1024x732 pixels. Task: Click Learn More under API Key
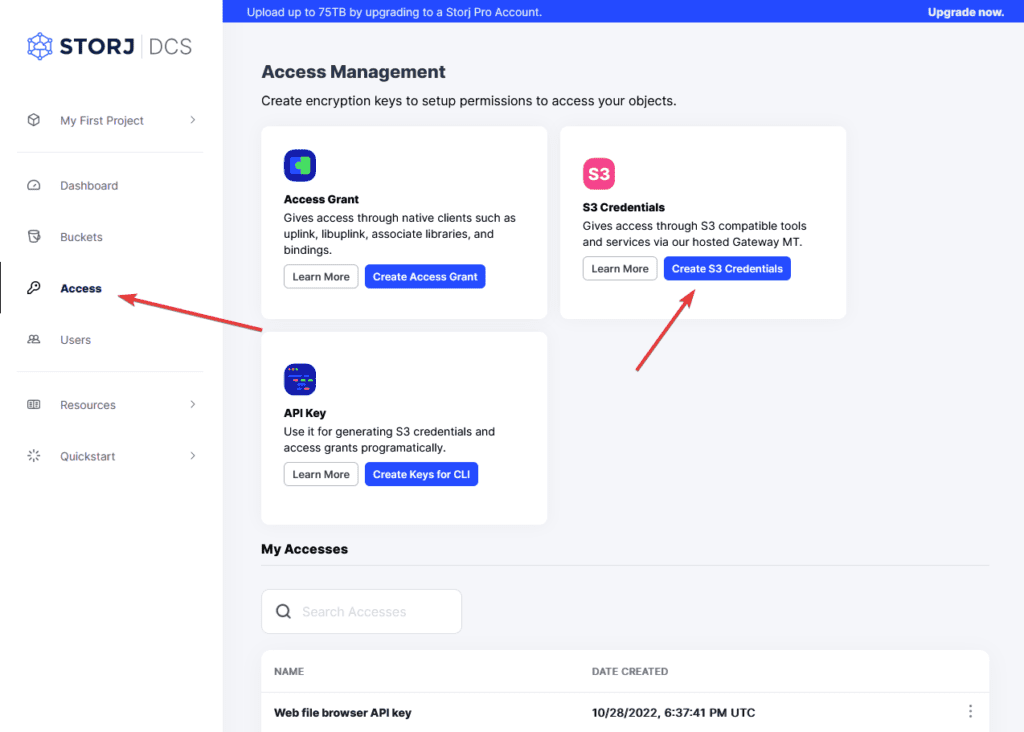(x=321, y=474)
